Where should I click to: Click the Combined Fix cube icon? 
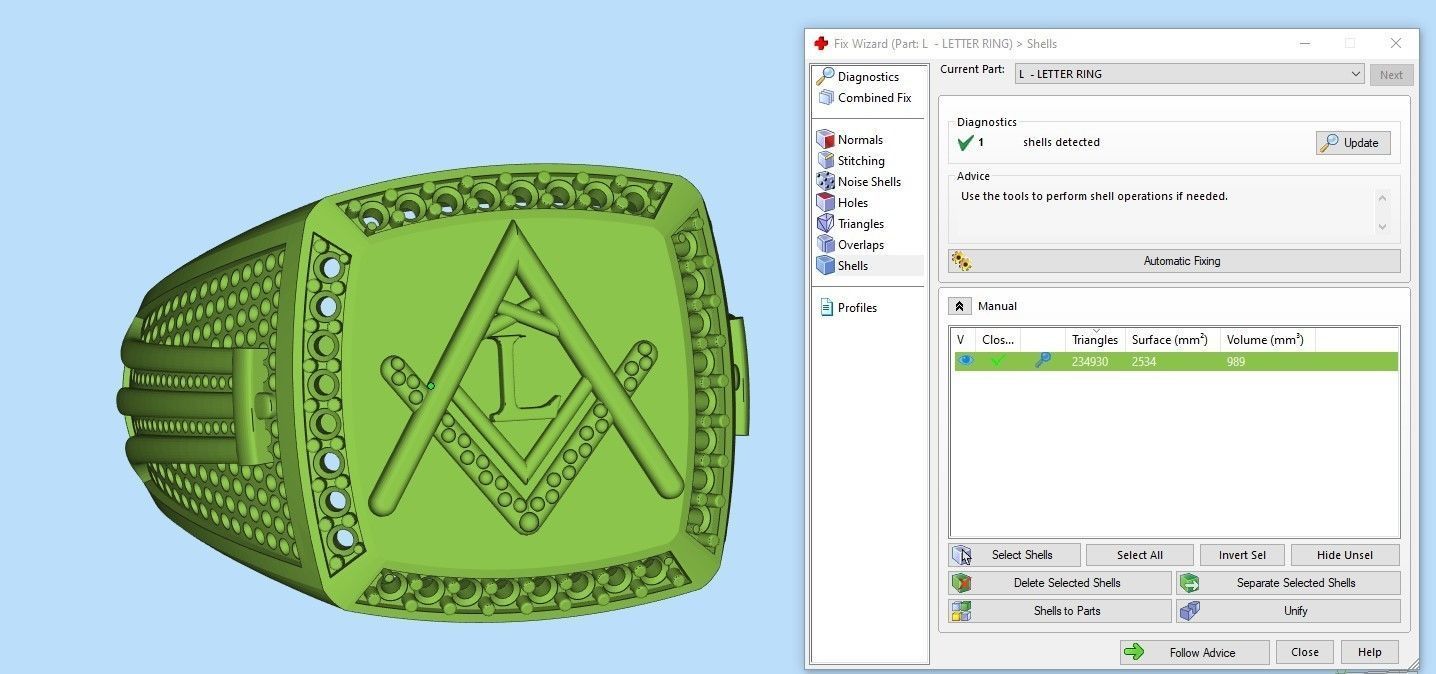click(826, 98)
